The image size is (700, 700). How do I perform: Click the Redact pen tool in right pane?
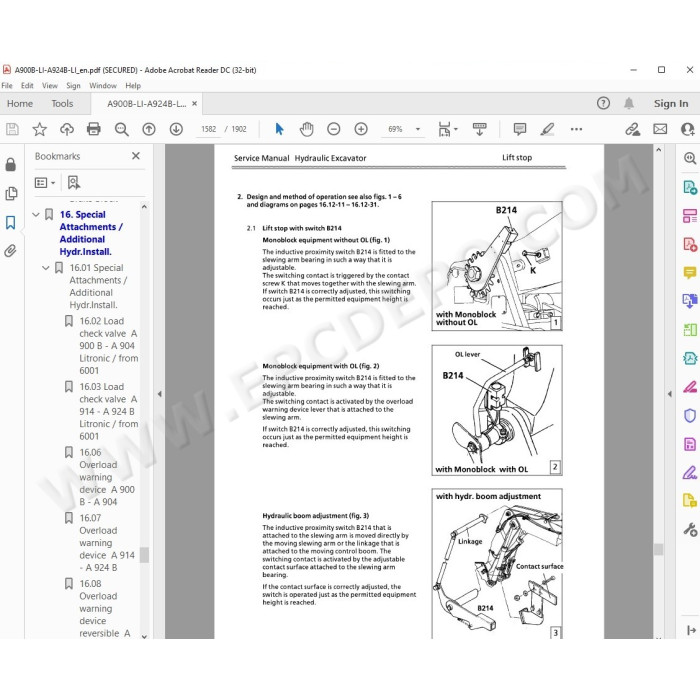(x=690, y=387)
